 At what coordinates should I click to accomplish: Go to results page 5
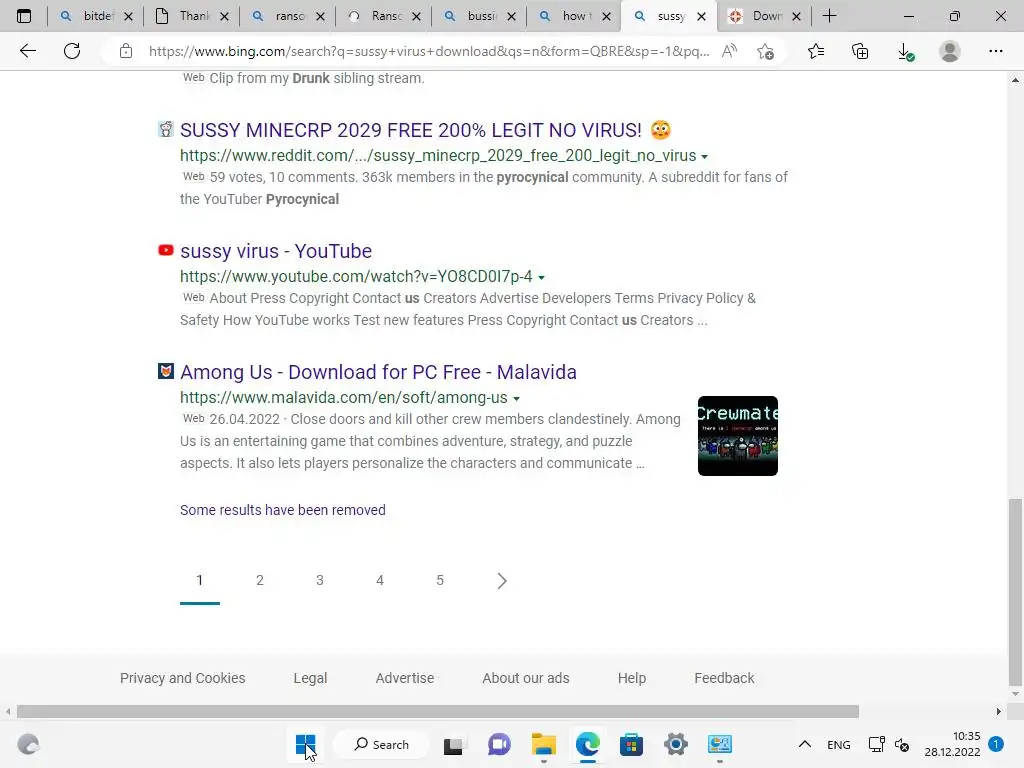click(x=440, y=580)
